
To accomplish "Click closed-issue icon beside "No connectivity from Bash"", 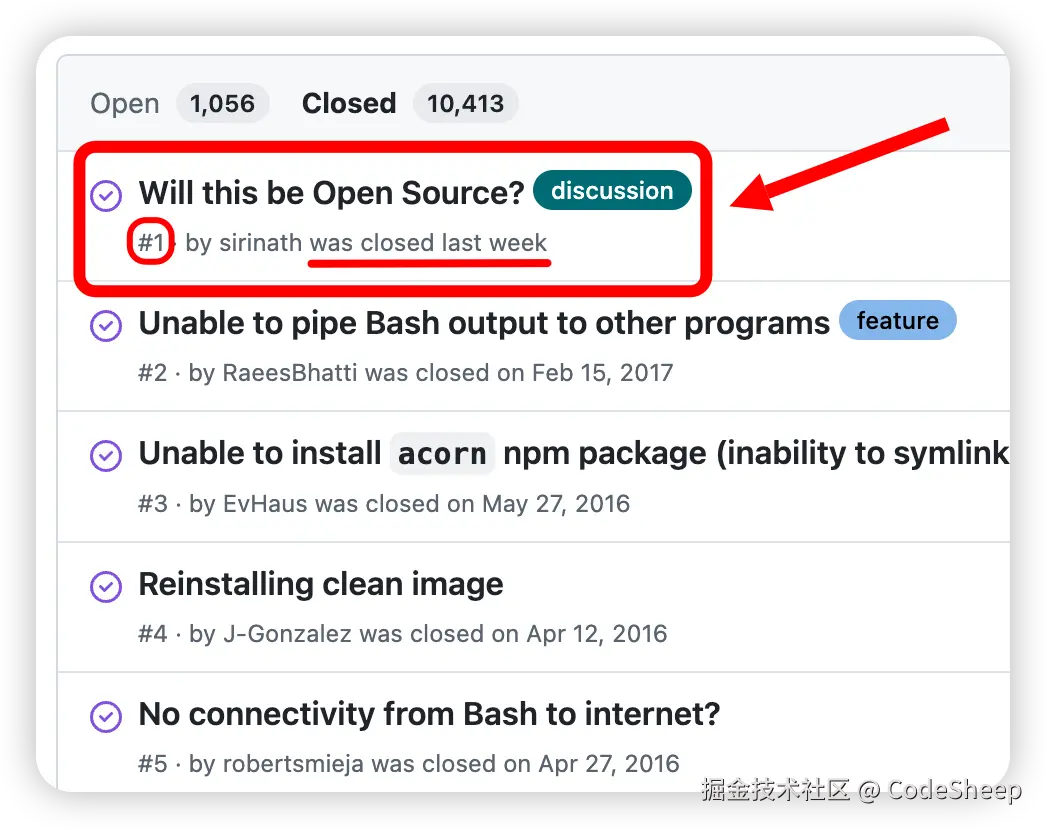I will (x=106, y=716).
